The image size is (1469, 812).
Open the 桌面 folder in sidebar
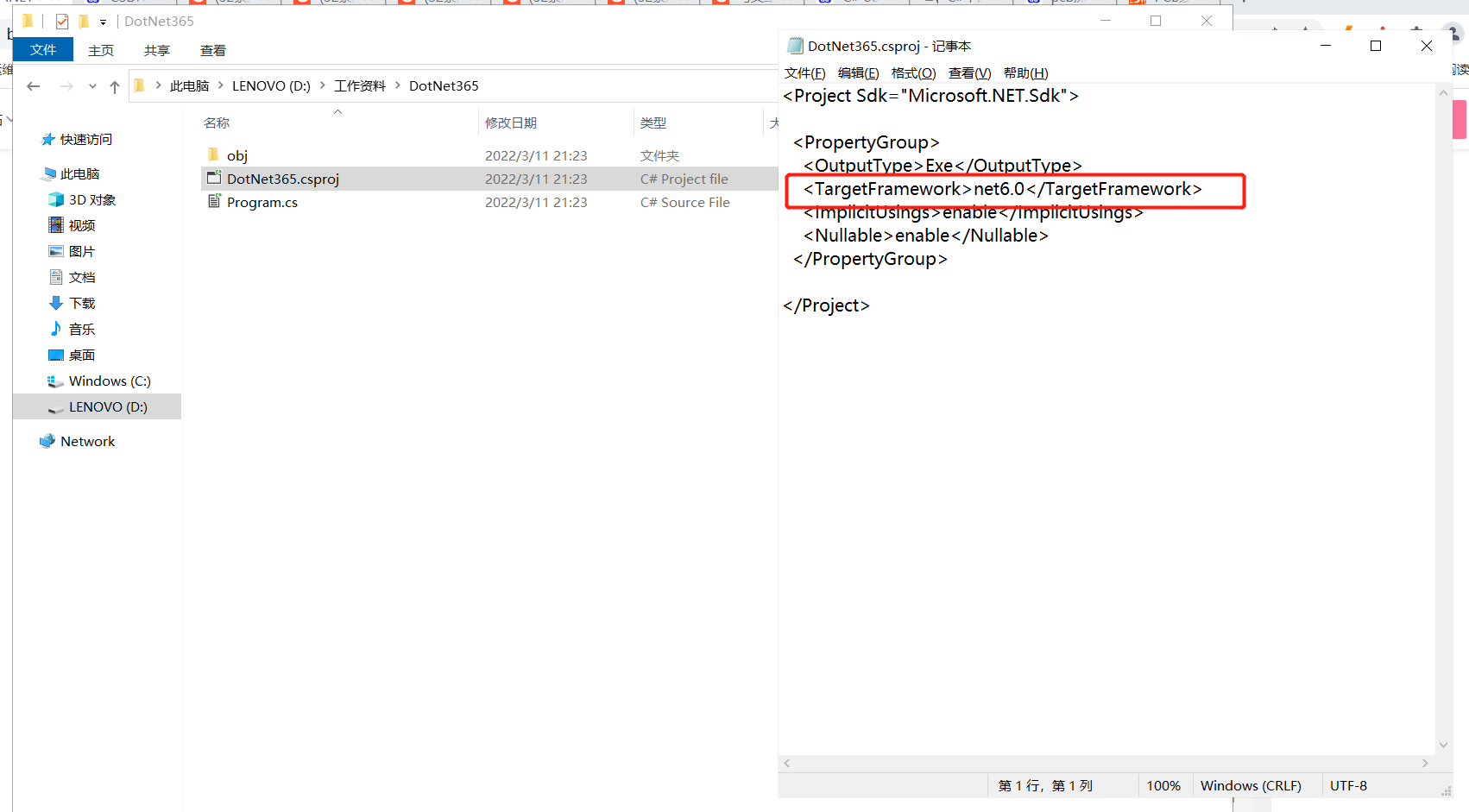click(82, 355)
